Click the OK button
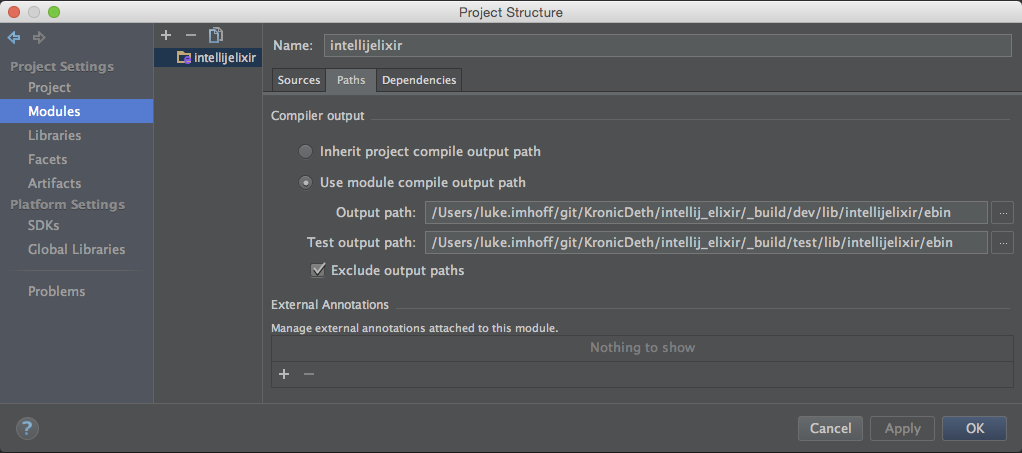 (x=975, y=428)
